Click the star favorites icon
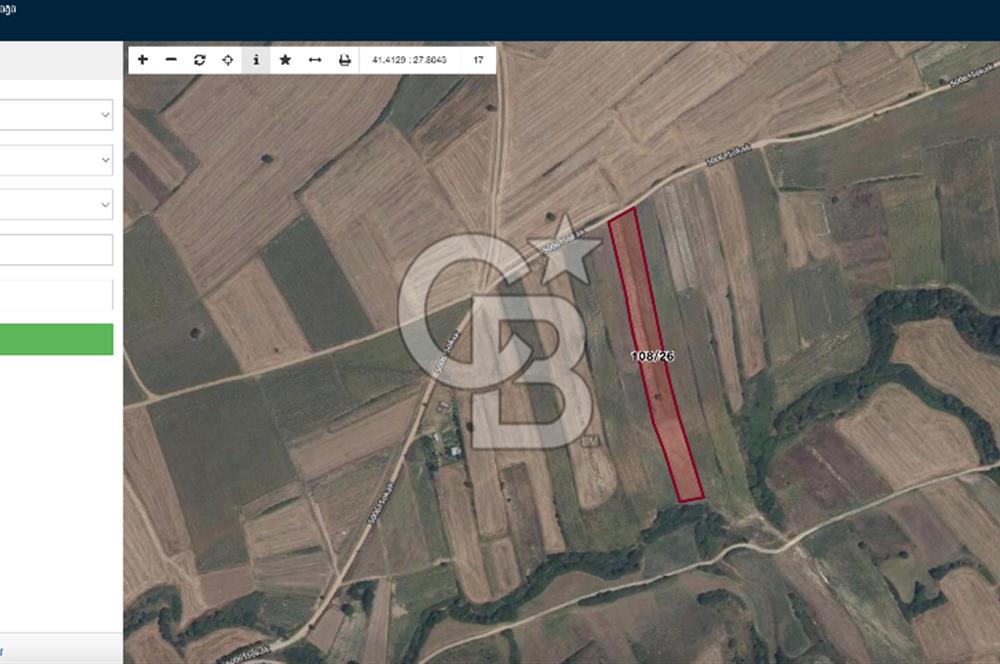The height and width of the screenshot is (664, 1000). click(x=285, y=60)
